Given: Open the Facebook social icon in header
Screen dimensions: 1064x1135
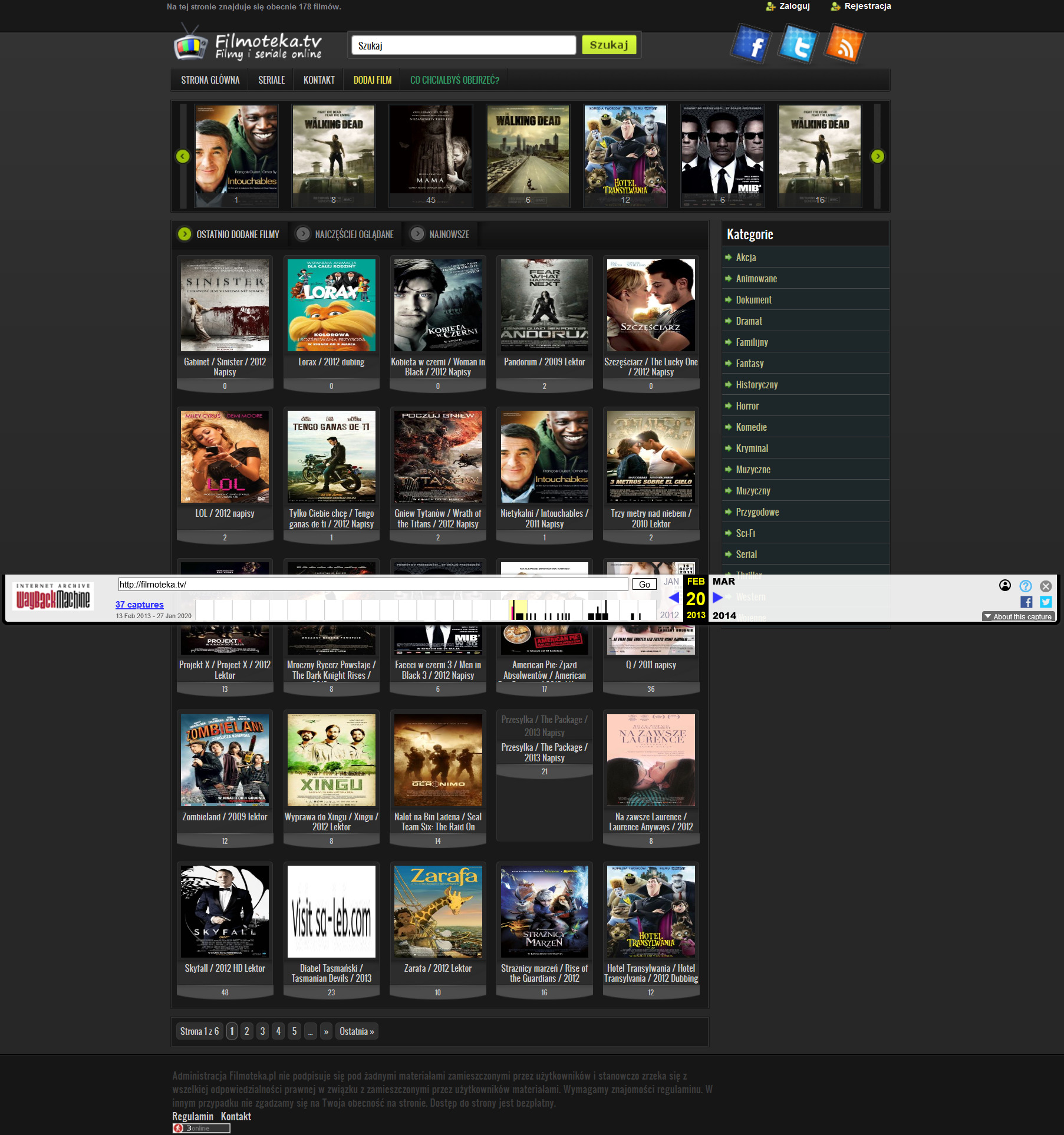Looking at the screenshot, I should 750,44.
